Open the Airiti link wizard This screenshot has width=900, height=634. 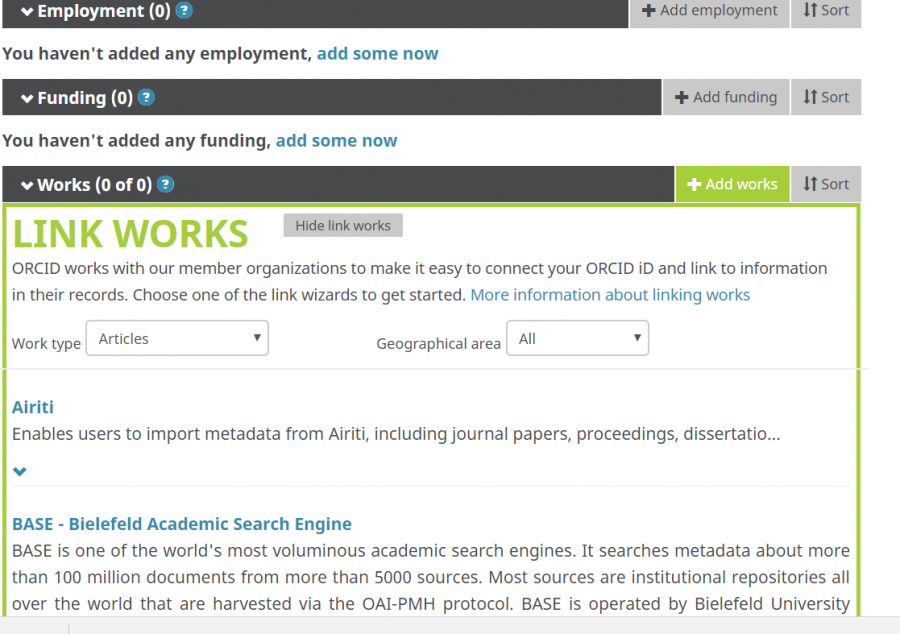pos(33,407)
